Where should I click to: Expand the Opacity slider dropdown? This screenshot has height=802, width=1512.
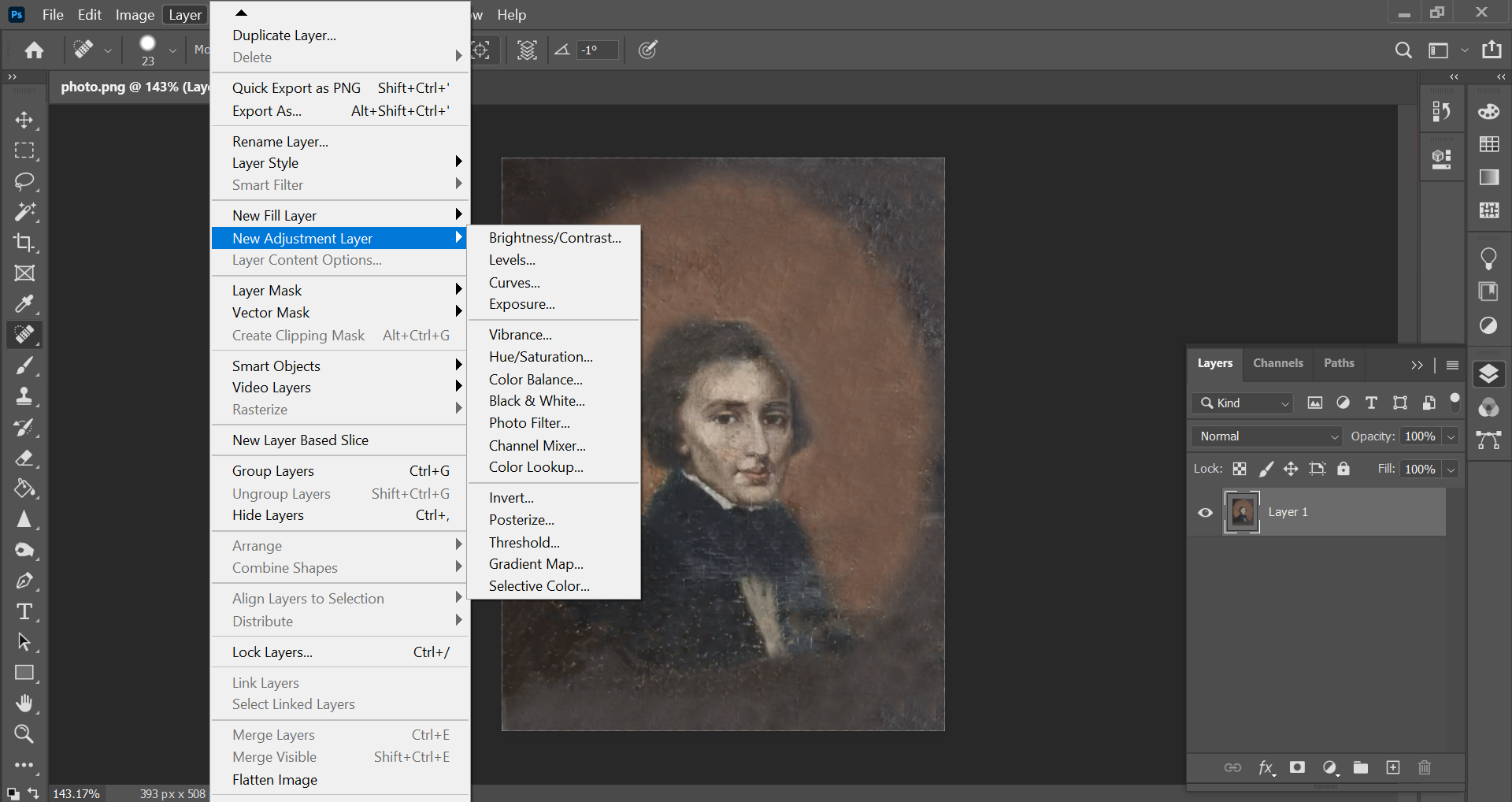click(x=1451, y=436)
